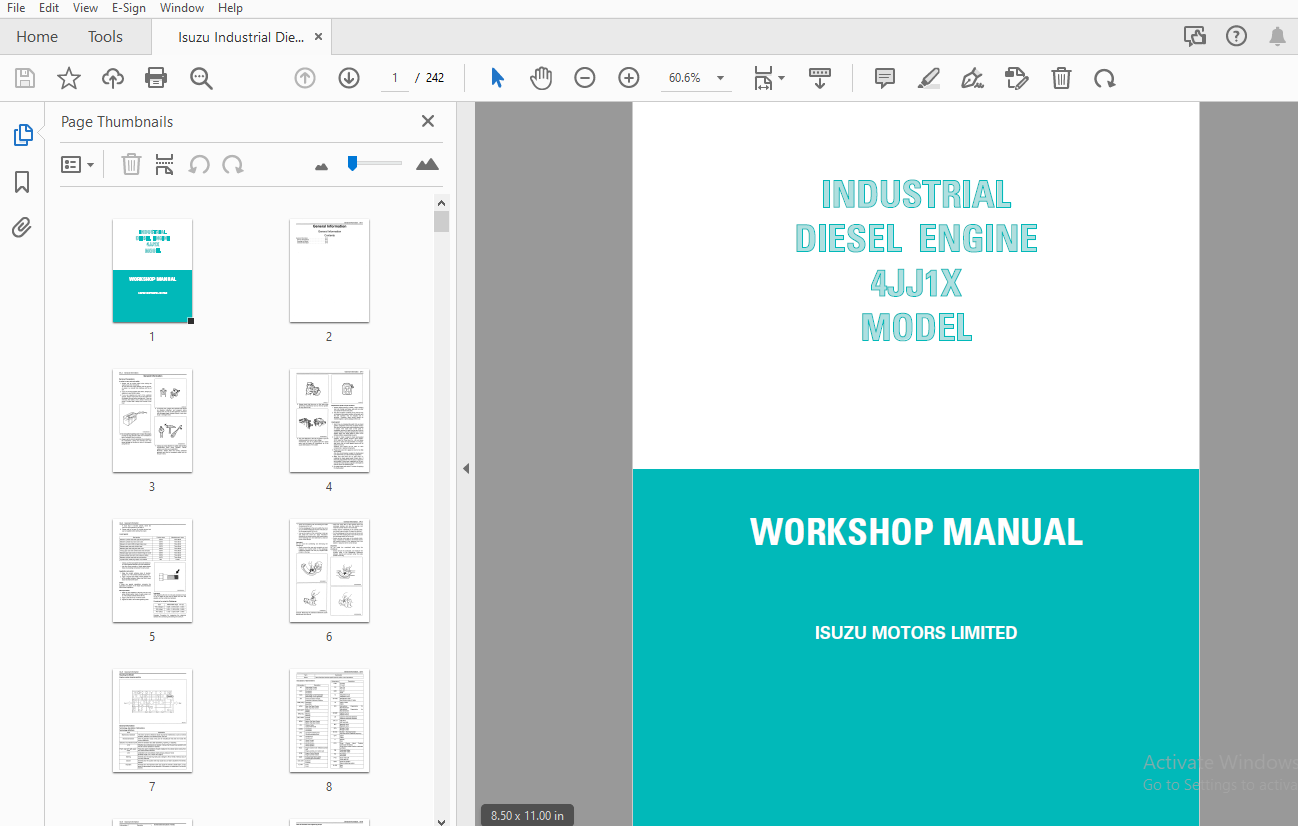Open the E-Sign menu
Screen dimensions: 1298x826
click(x=128, y=8)
